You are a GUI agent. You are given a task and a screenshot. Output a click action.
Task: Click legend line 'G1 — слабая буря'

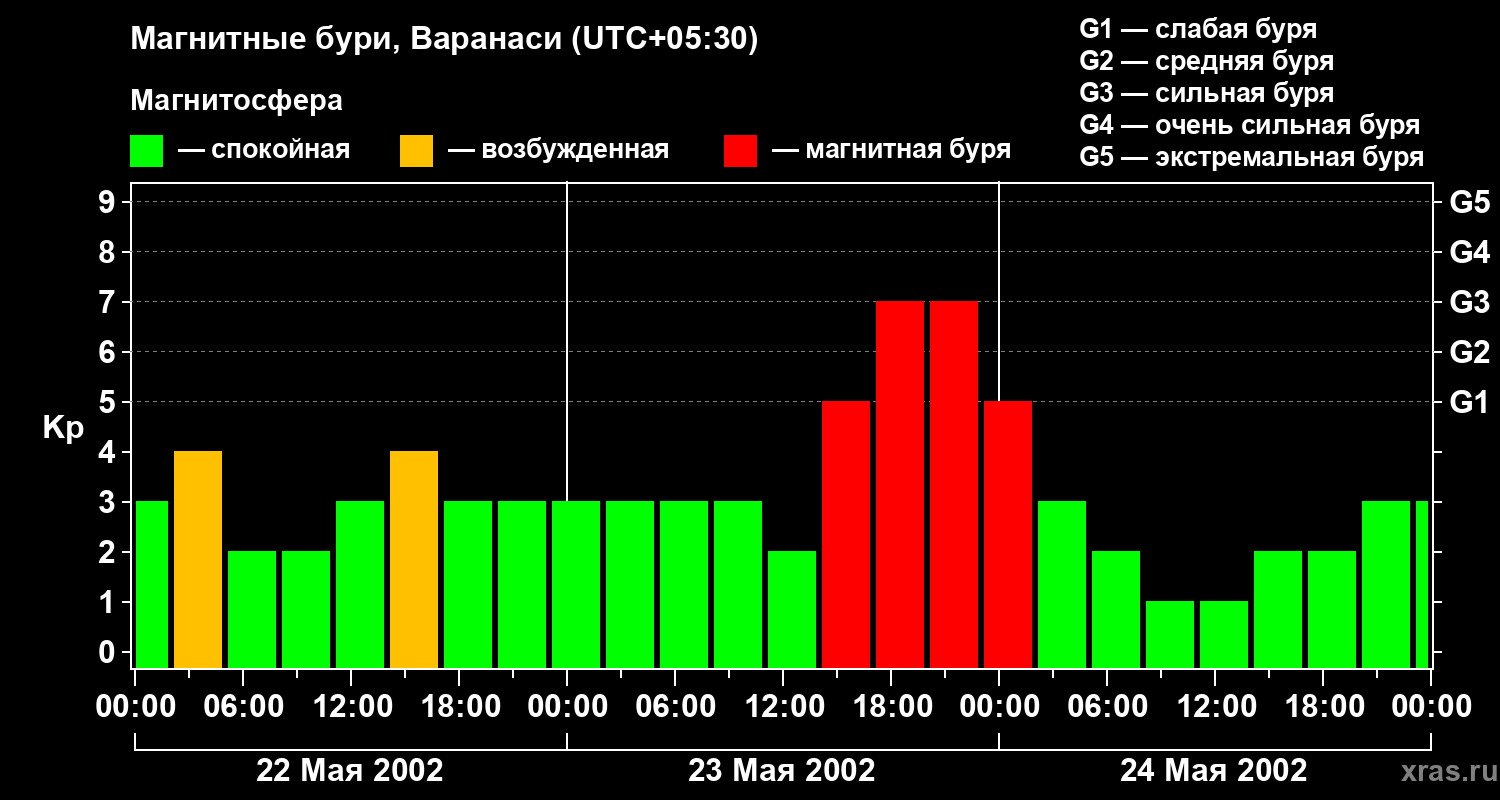point(1198,29)
